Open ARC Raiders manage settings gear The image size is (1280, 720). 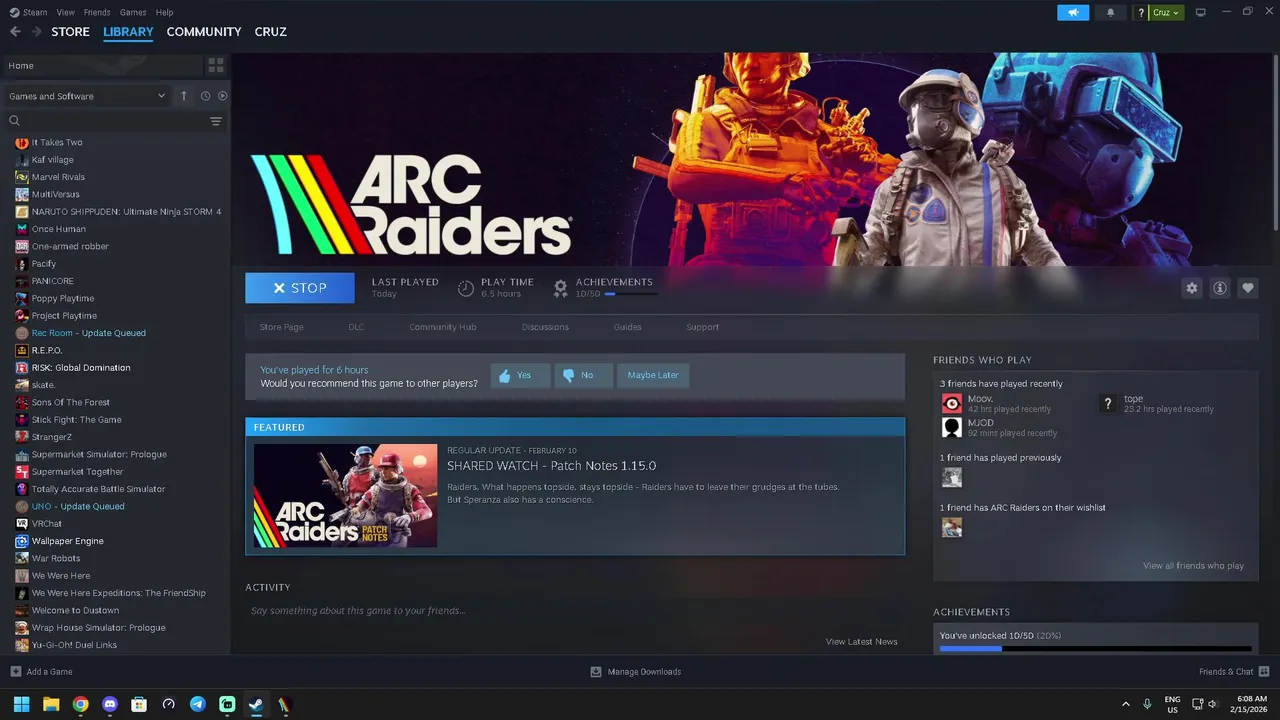(x=1191, y=288)
